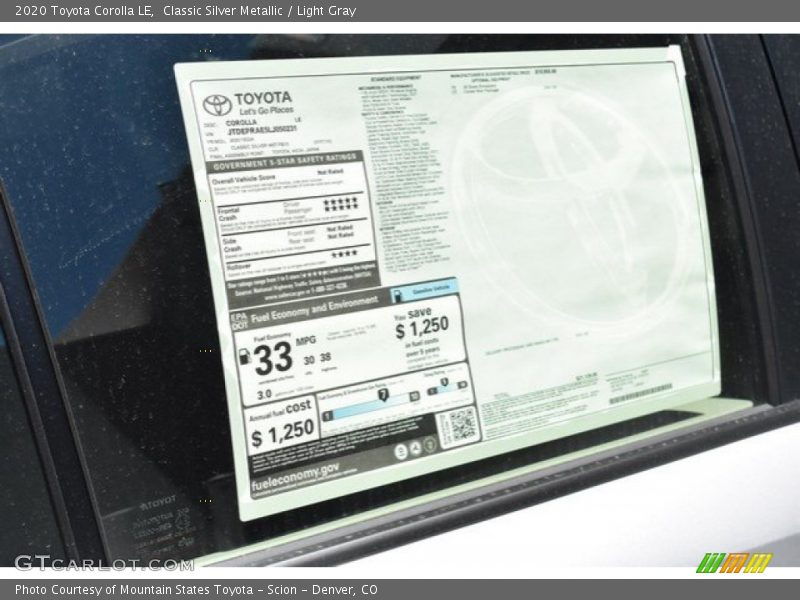800x600 pixels.
Task: Click the "30" city MPG value
Action: pos(309,360)
